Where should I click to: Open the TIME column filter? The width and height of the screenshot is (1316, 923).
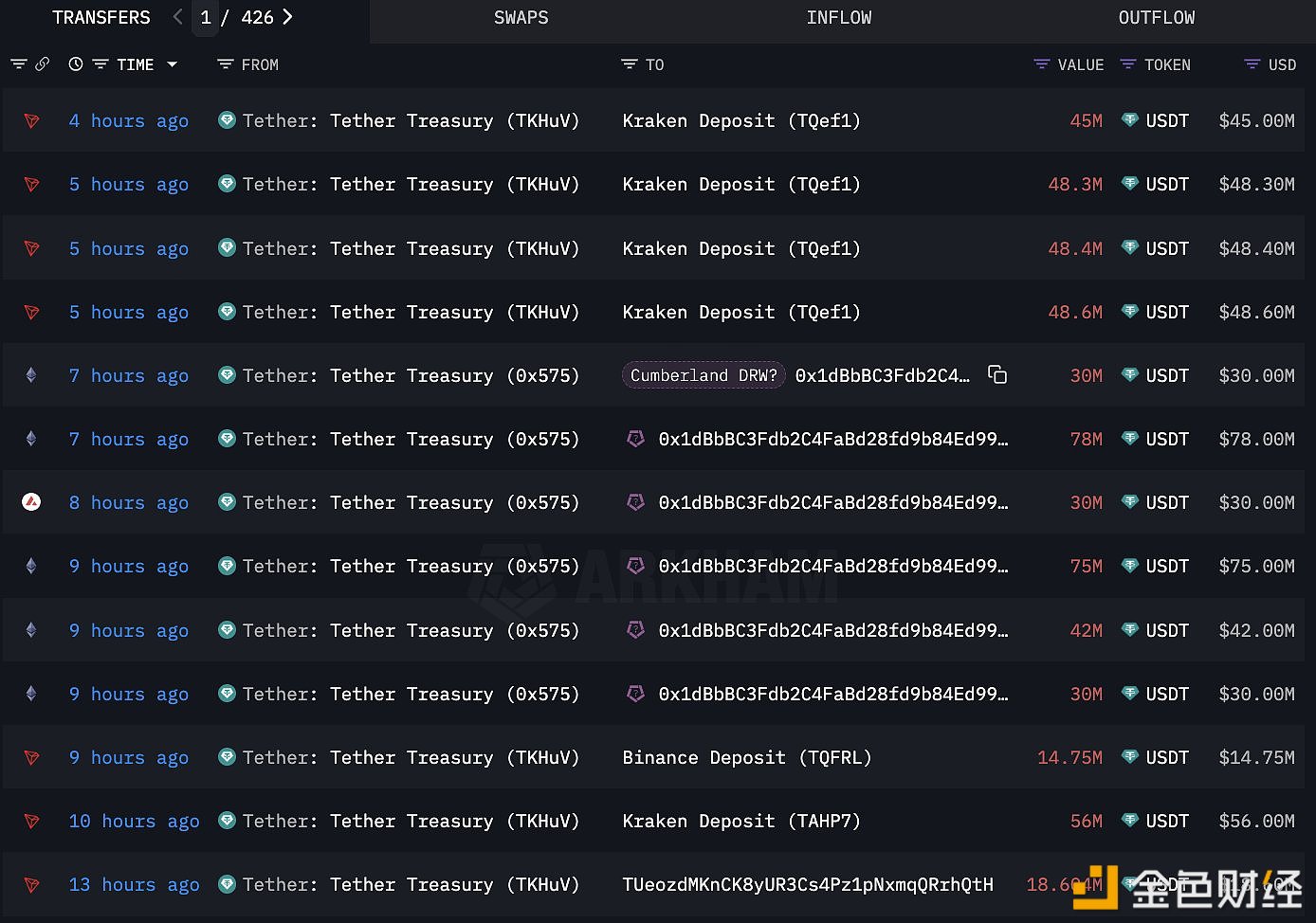tap(100, 64)
